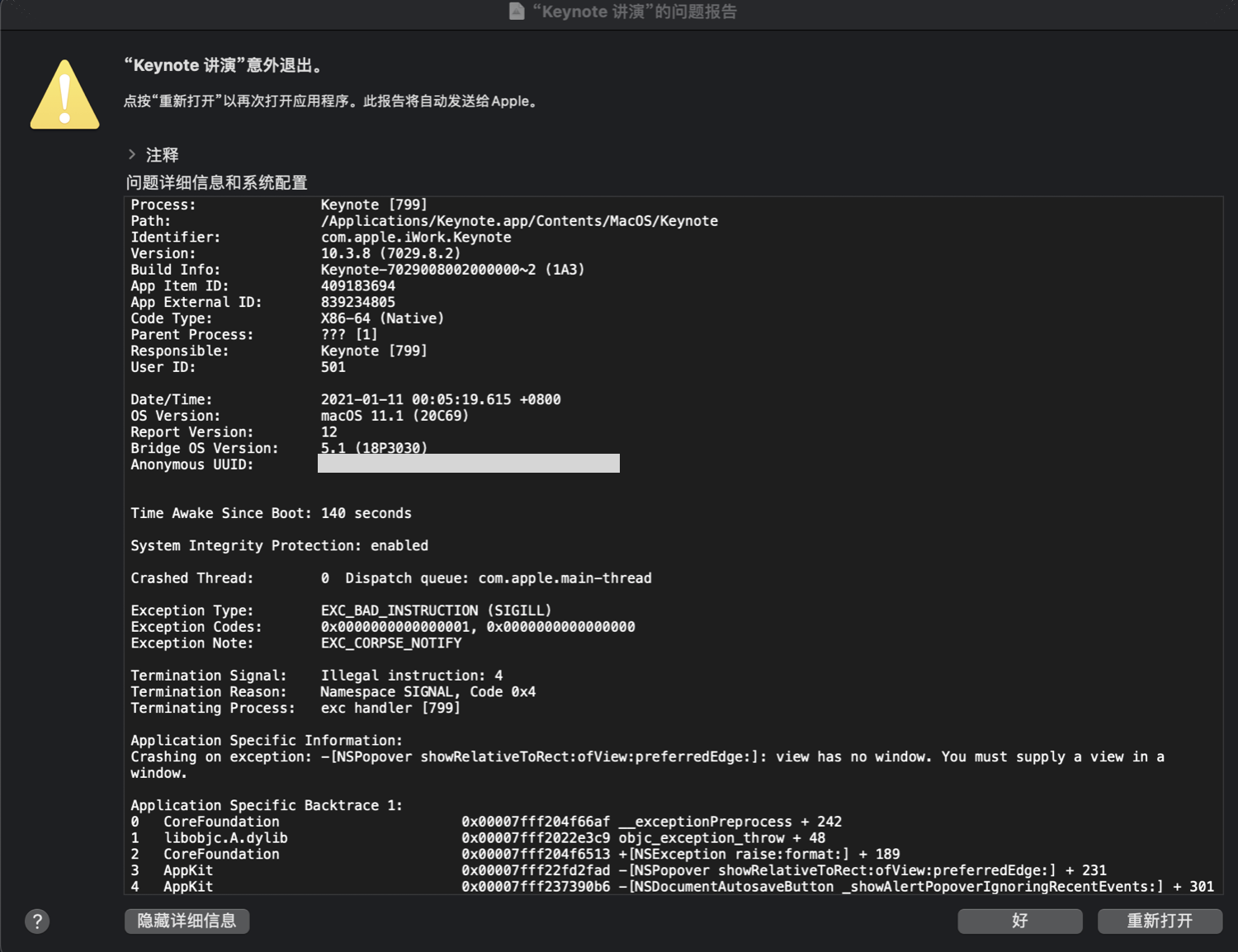Viewport: 1238px width, 952px height.
Task: Click the document icon in the title bar
Action: click(x=517, y=12)
